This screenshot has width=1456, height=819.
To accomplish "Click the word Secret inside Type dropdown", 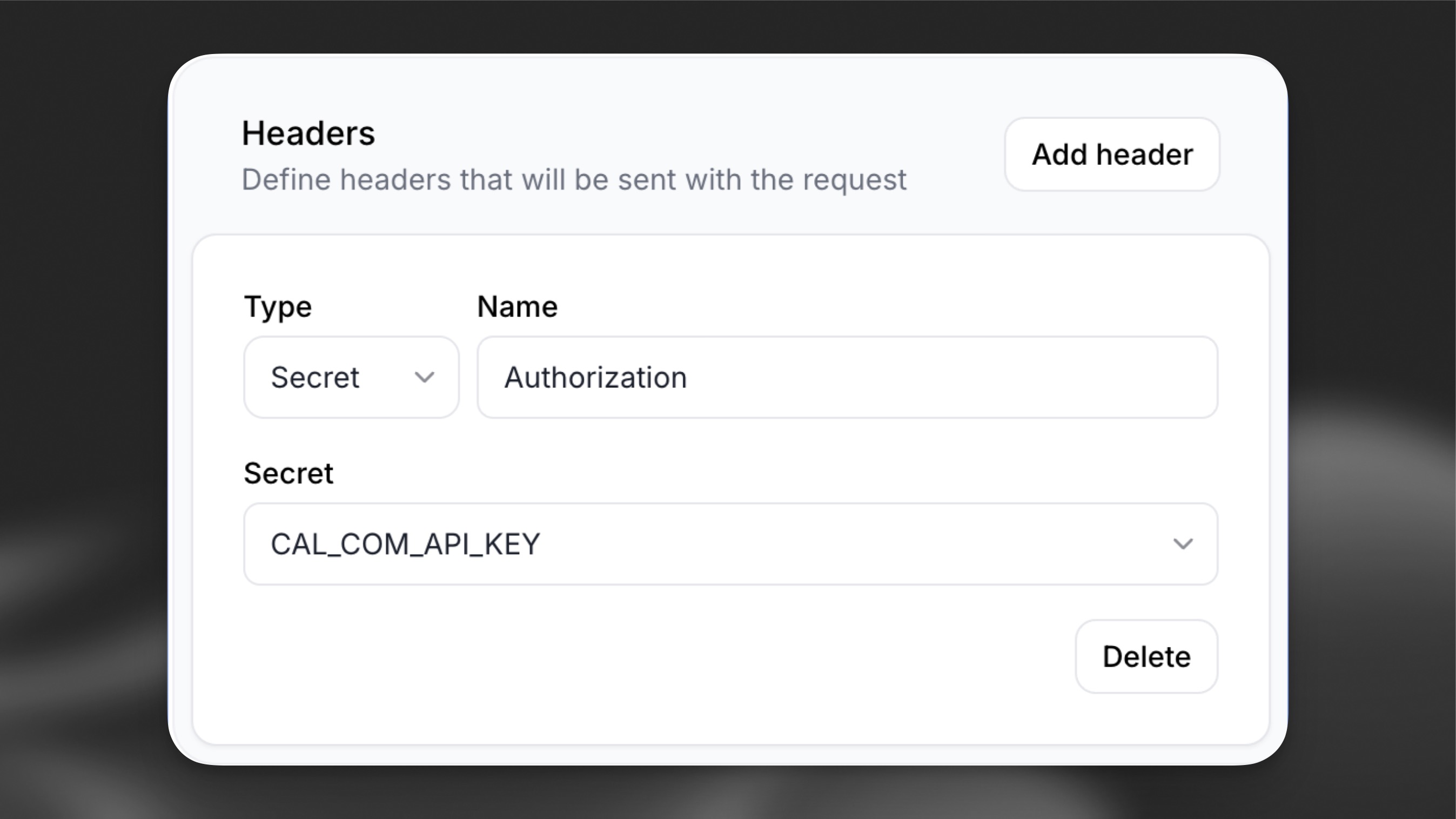I will coord(315,378).
